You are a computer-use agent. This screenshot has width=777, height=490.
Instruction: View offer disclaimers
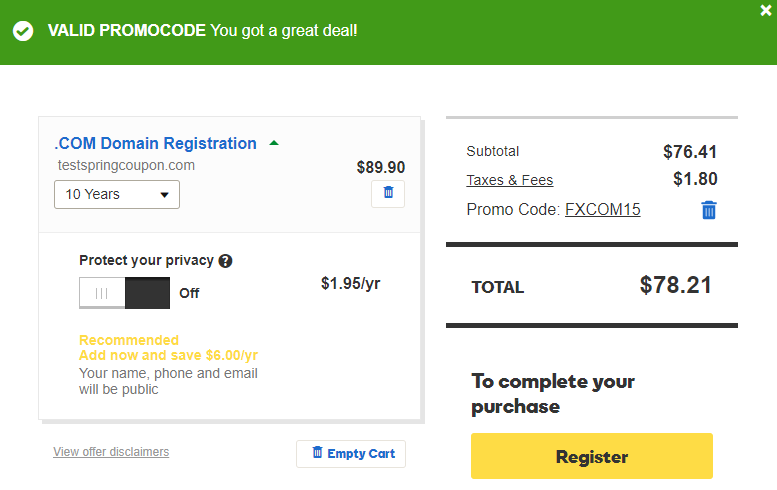pos(111,452)
